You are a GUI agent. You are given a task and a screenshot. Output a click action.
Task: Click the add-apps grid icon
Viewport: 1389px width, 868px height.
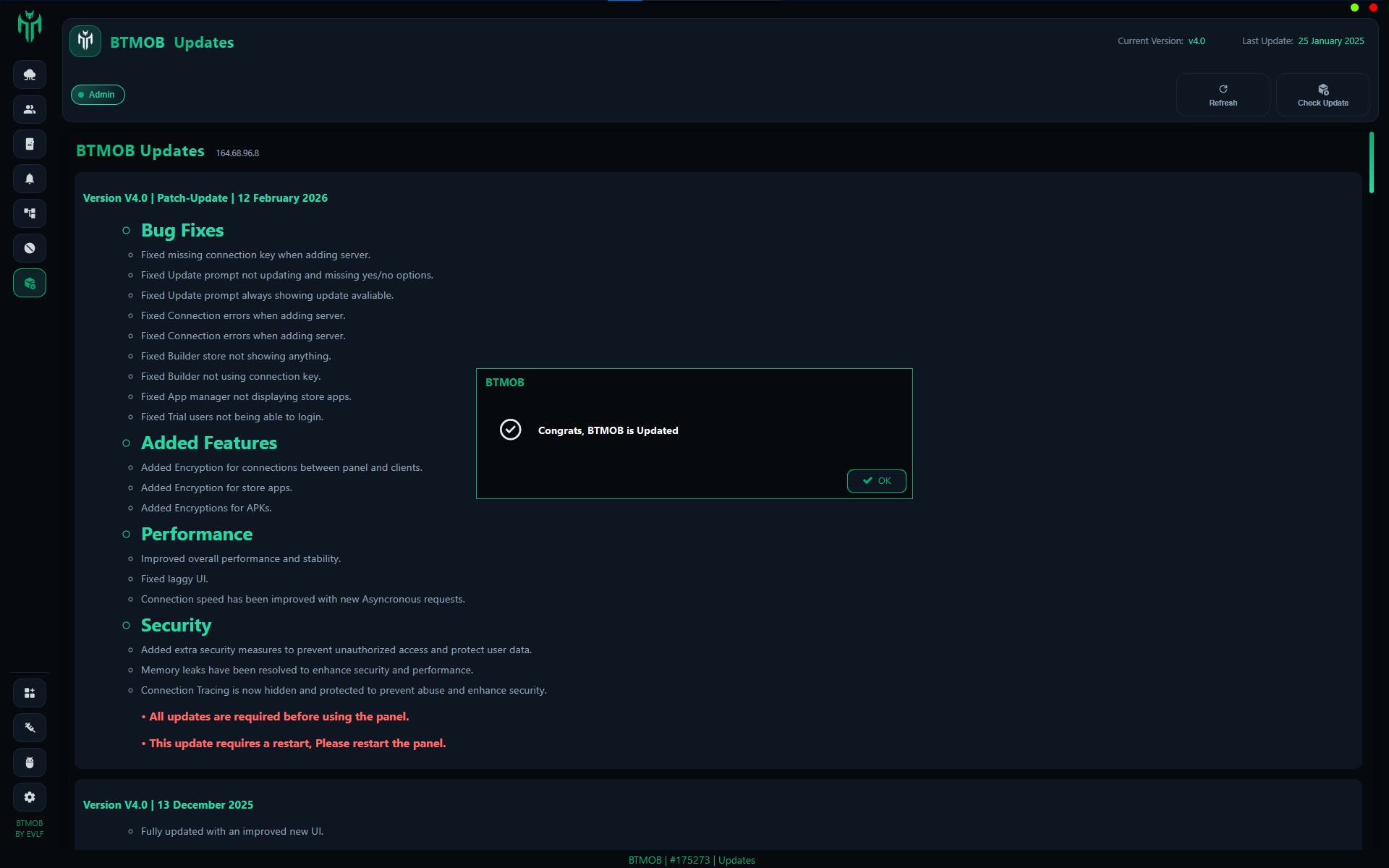(30, 693)
